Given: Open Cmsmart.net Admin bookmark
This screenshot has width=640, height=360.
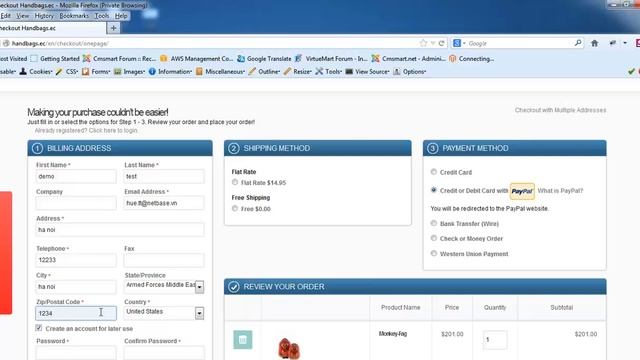Looking at the screenshot, I should [409, 58].
